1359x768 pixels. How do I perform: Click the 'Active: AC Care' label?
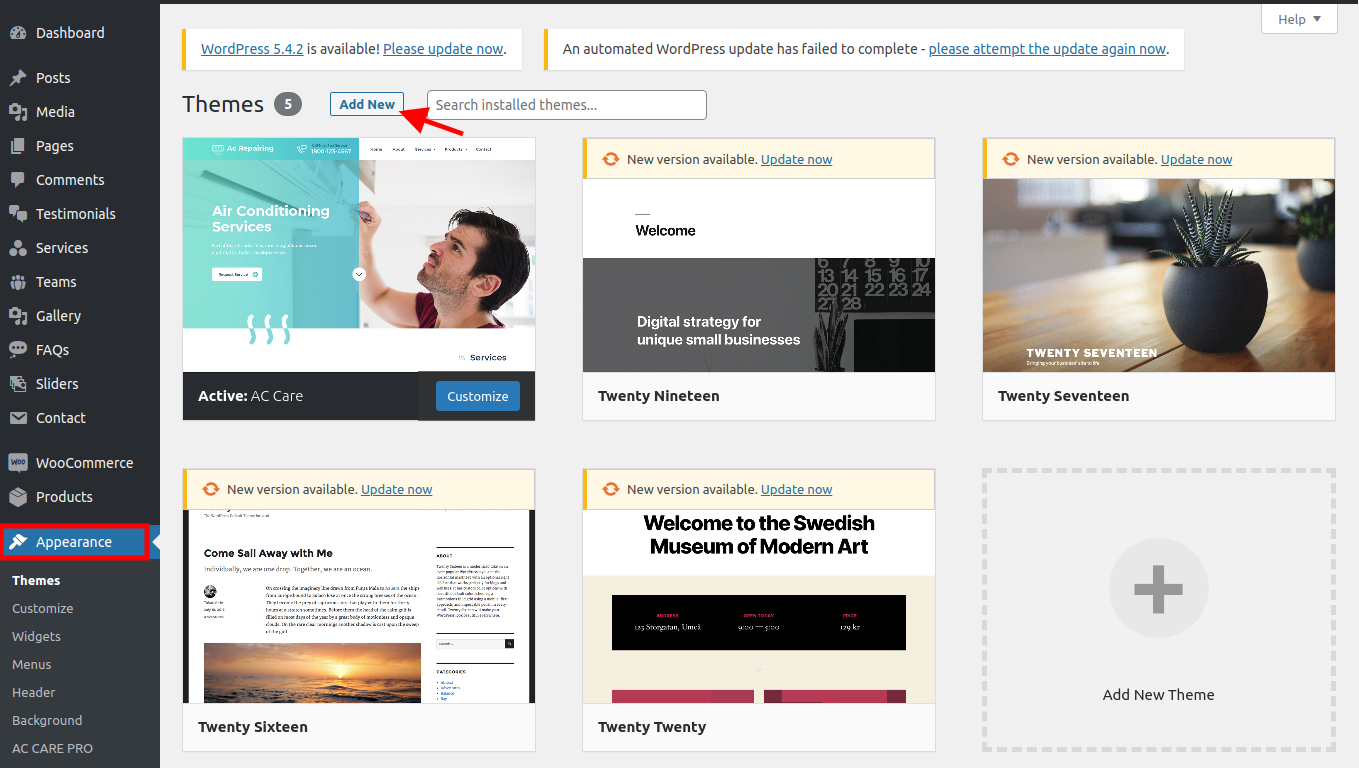click(250, 396)
